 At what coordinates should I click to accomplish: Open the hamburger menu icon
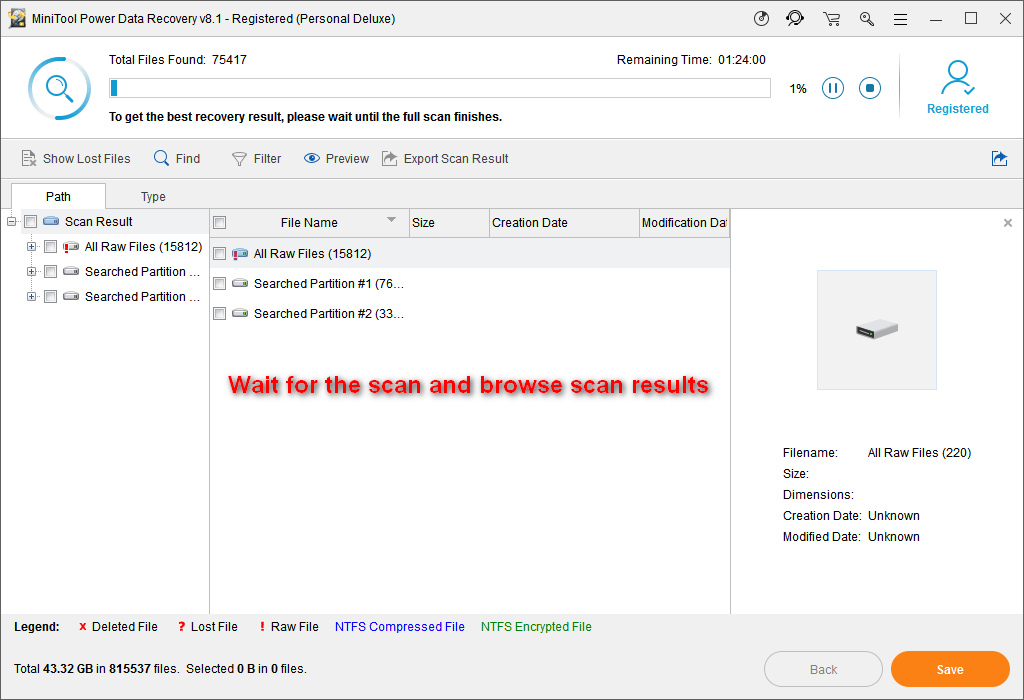tap(901, 20)
